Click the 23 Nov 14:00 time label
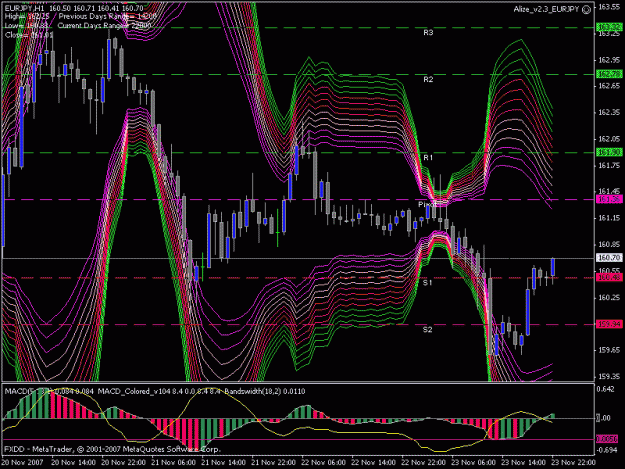The width and height of the screenshot is (625, 469). click(x=523, y=463)
